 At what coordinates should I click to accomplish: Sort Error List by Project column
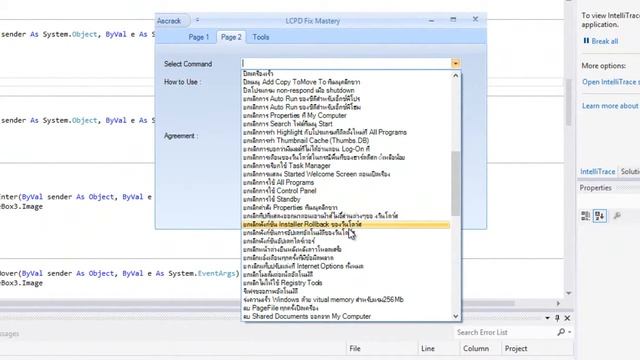pyautogui.click(x=537, y=349)
